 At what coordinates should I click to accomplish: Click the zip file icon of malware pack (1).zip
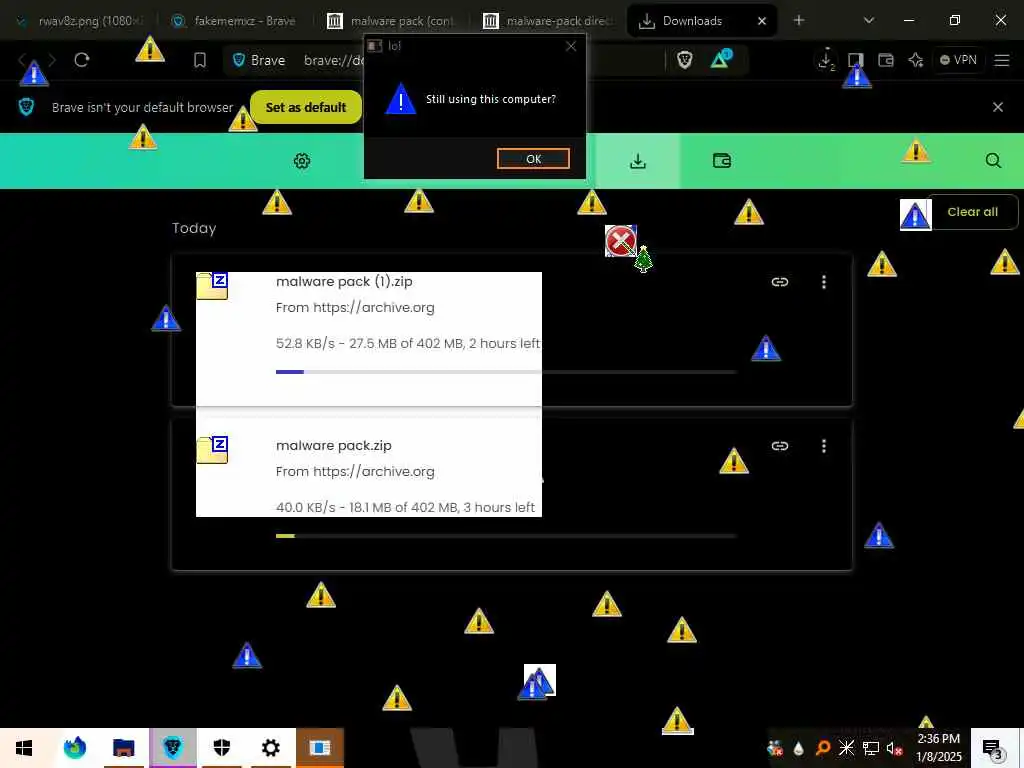pyautogui.click(x=212, y=286)
